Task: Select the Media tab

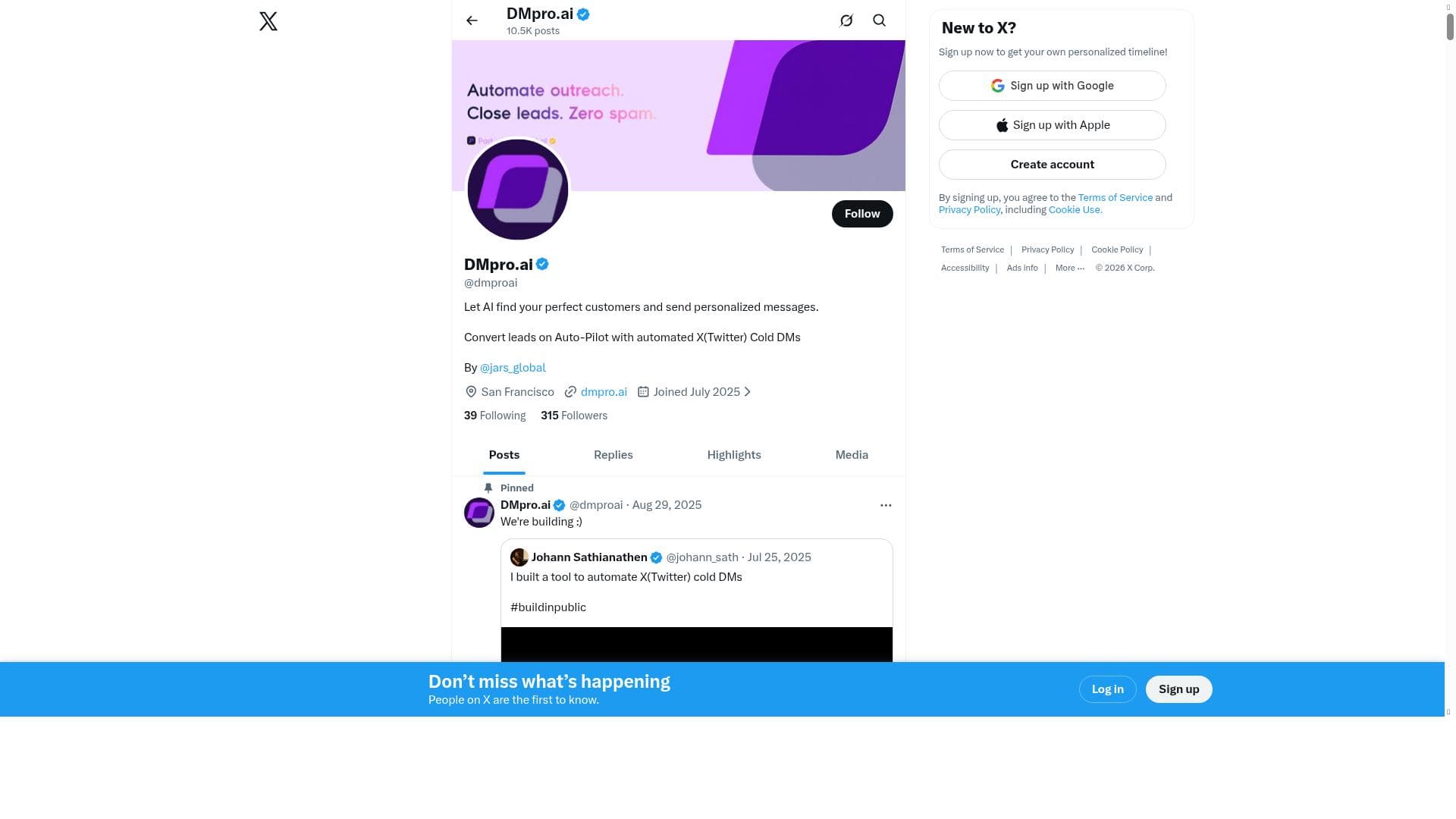Action: click(851, 455)
